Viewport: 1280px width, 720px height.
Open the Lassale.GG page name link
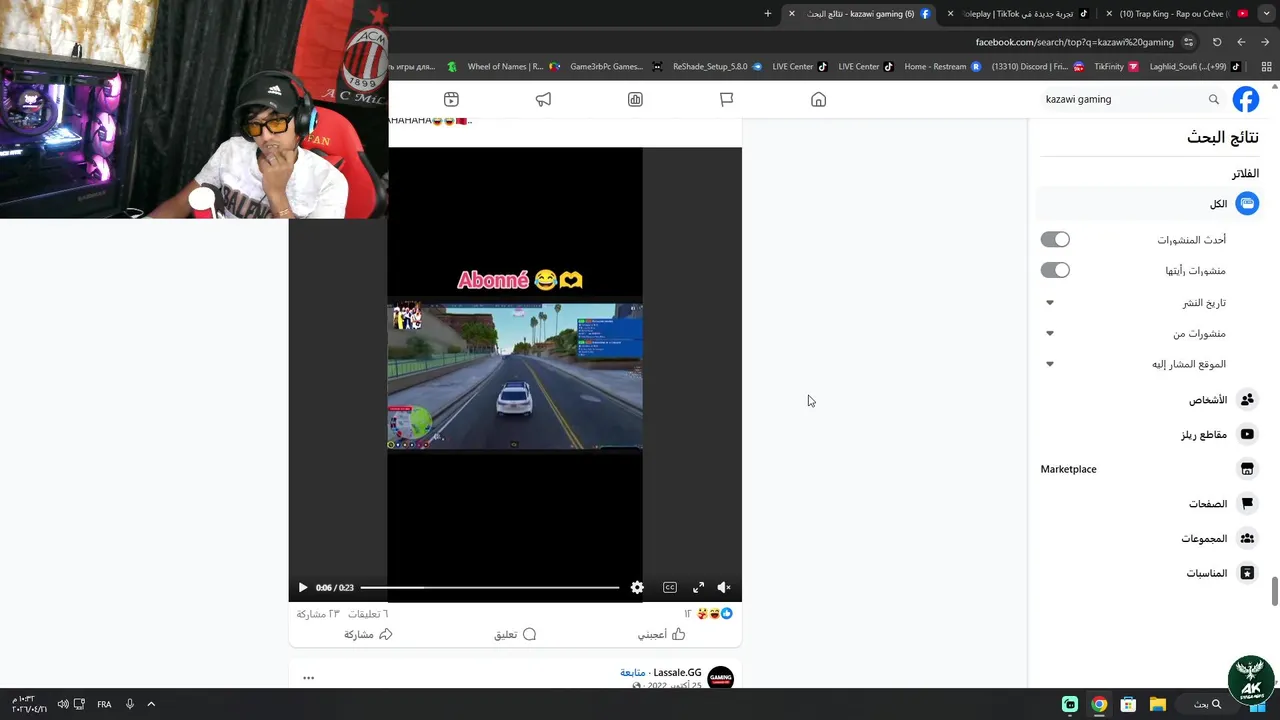click(x=677, y=673)
